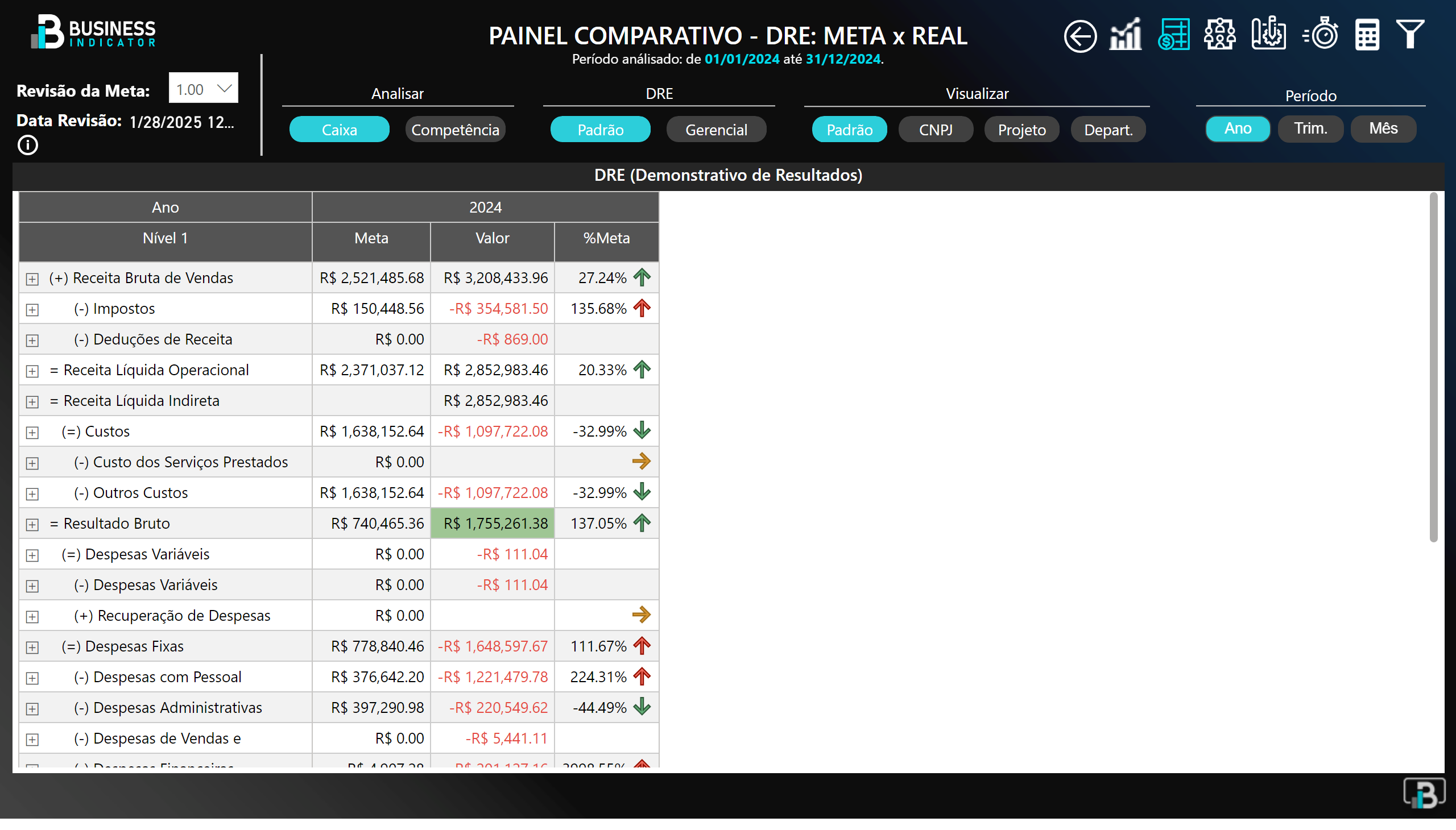Switch analysis to Competência
The height and width of the screenshot is (830, 1456).
pyautogui.click(x=455, y=130)
